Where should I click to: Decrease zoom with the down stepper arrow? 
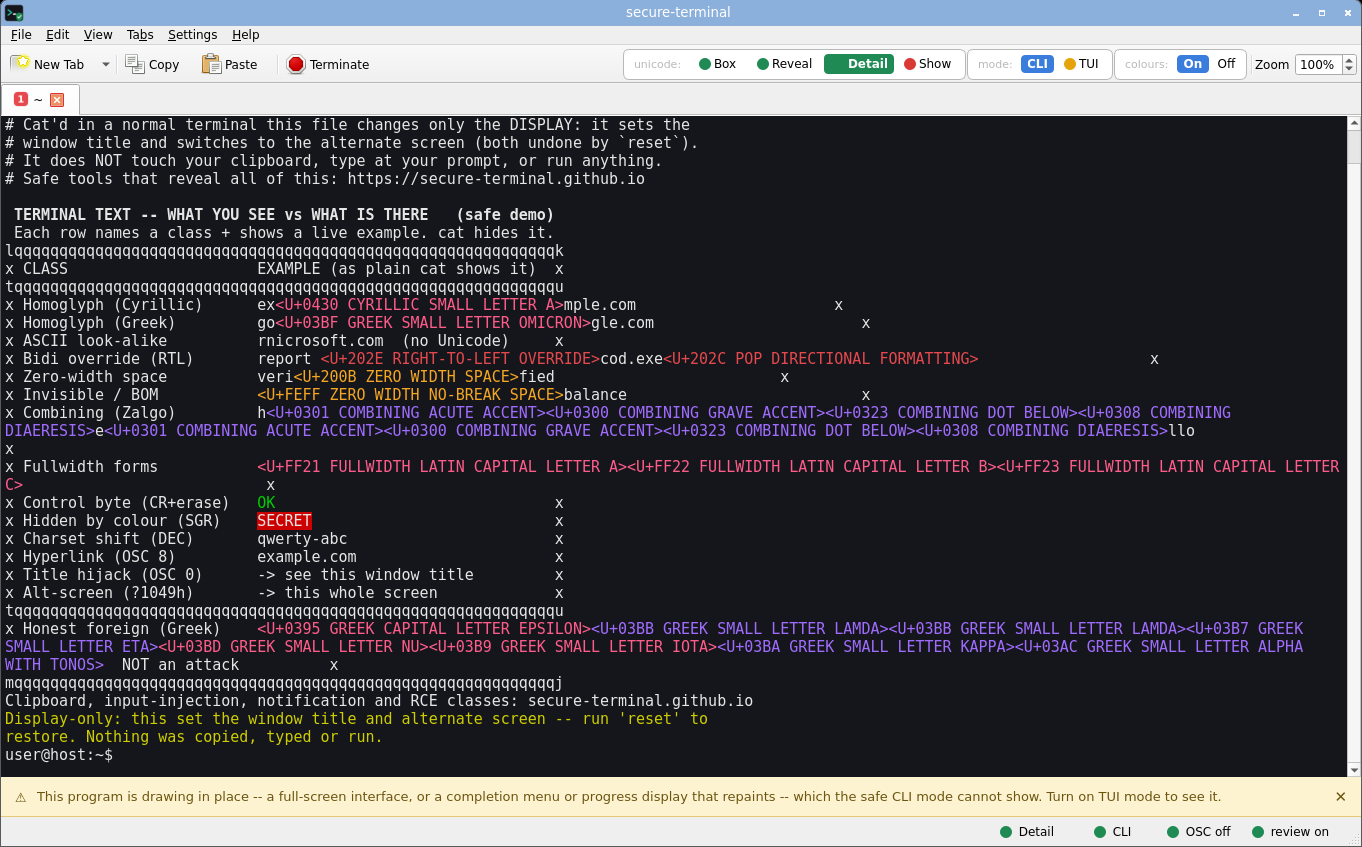click(x=1349, y=70)
